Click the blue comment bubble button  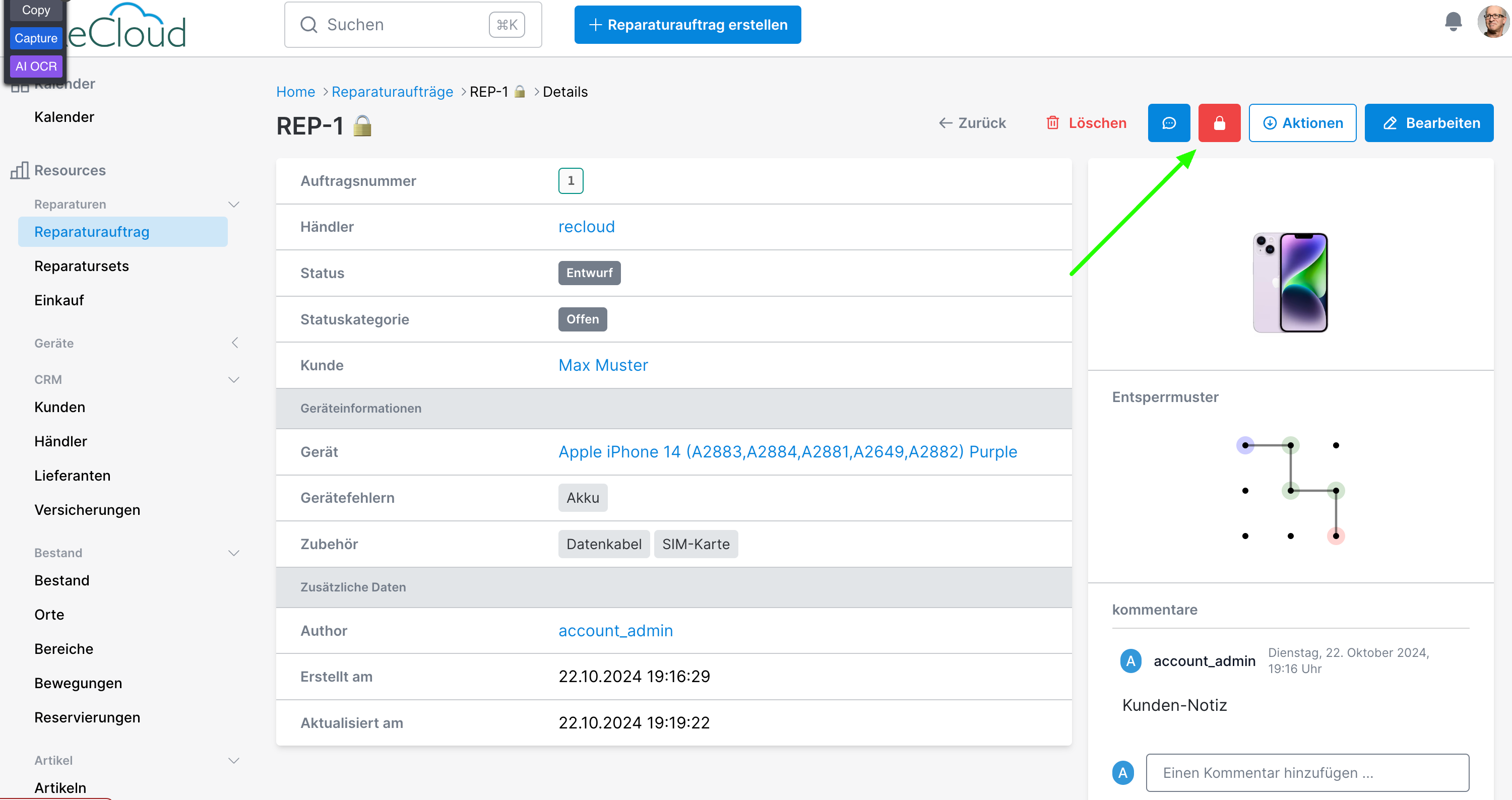pos(1169,123)
